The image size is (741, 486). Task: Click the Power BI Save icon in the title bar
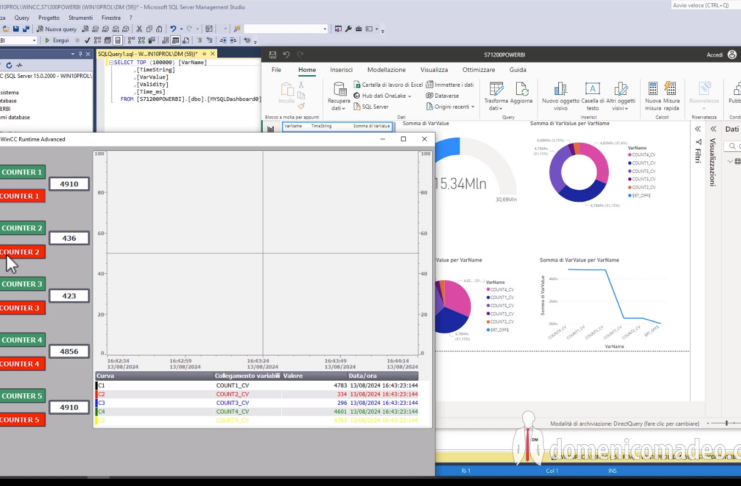[x=273, y=54]
